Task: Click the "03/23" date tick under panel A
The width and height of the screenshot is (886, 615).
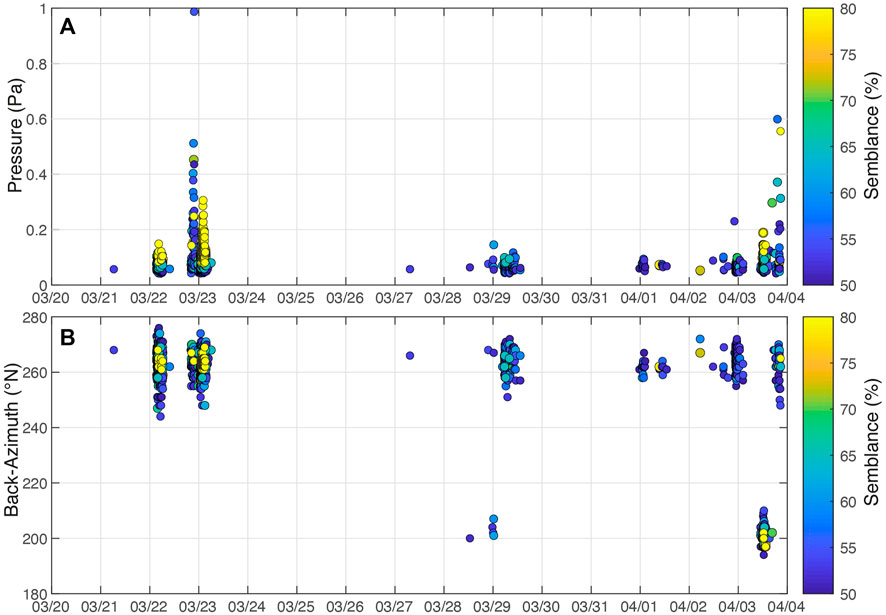Action: point(198,298)
